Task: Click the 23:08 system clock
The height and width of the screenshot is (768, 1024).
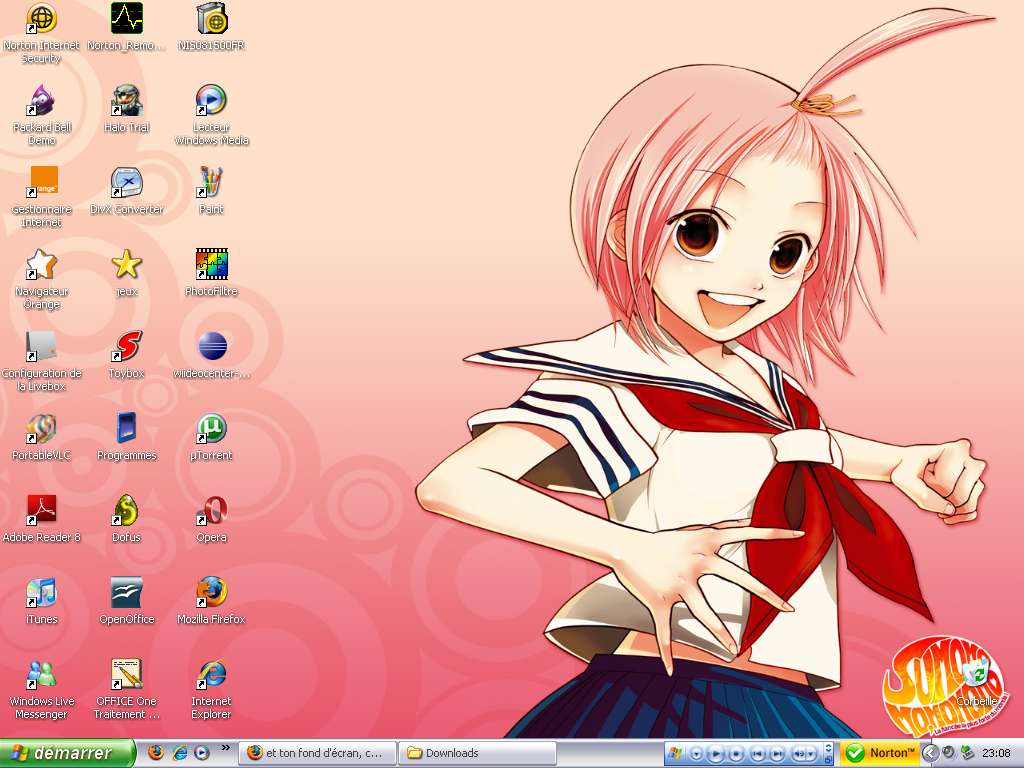Action: [x=996, y=753]
